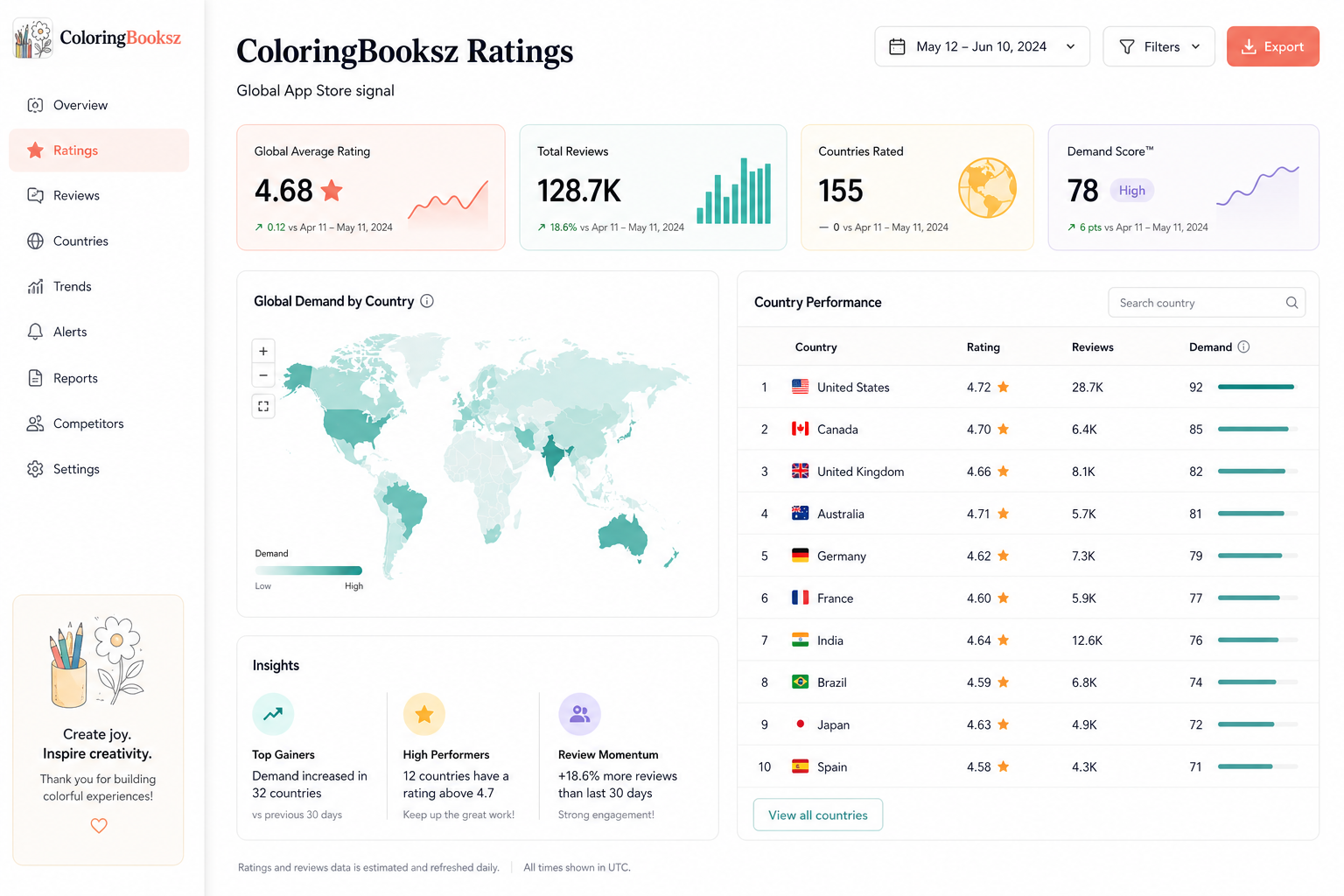Open Overview from the sidebar
This screenshot has height=896, width=1344.
[x=99, y=105]
